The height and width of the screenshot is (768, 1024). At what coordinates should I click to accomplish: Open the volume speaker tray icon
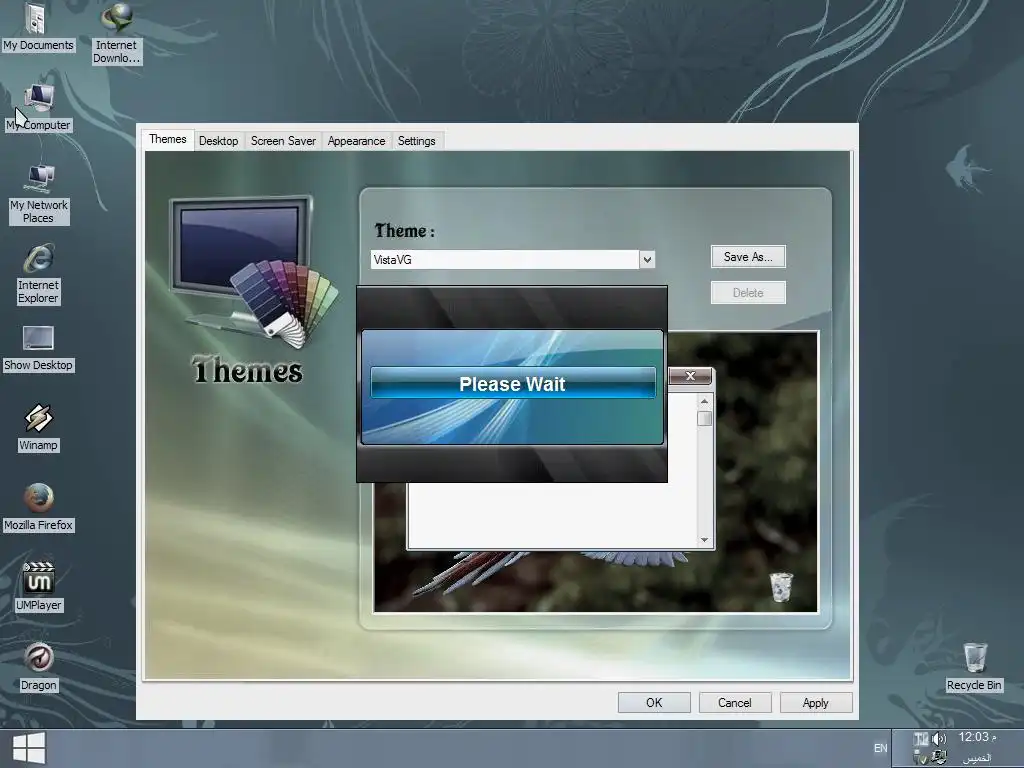939,739
